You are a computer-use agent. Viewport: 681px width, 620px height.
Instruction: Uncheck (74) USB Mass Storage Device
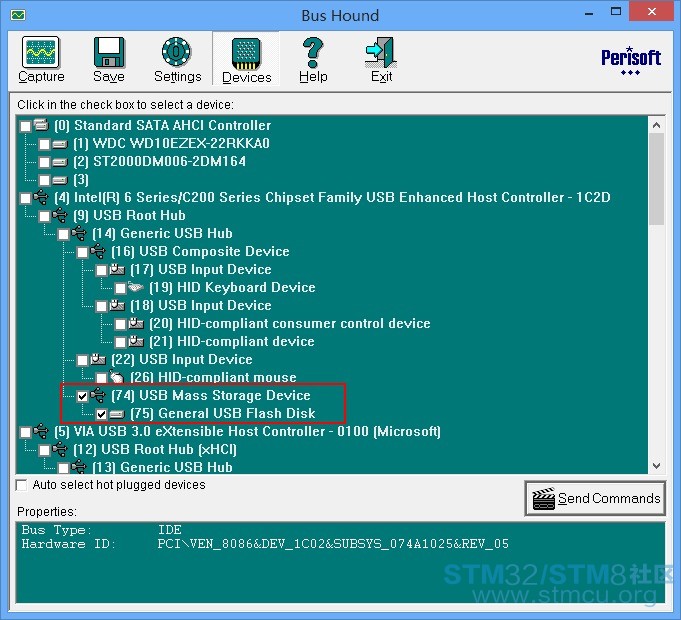click(x=83, y=396)
